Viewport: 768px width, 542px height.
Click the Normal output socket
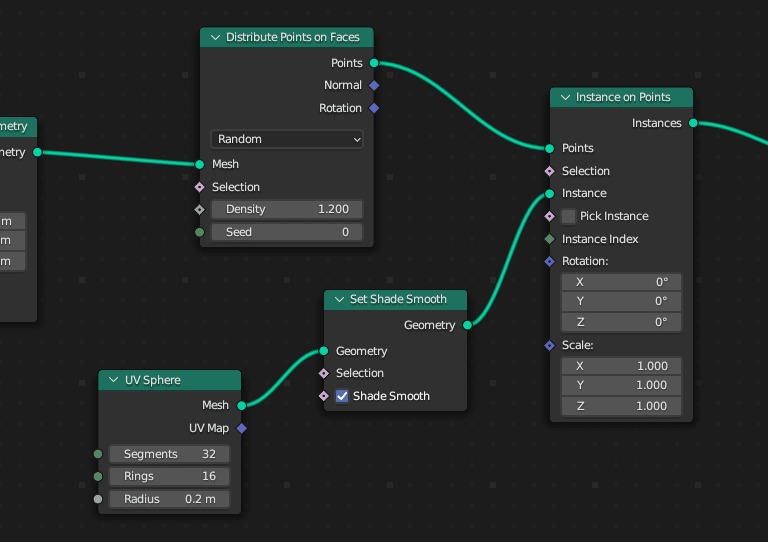(374, 86)
